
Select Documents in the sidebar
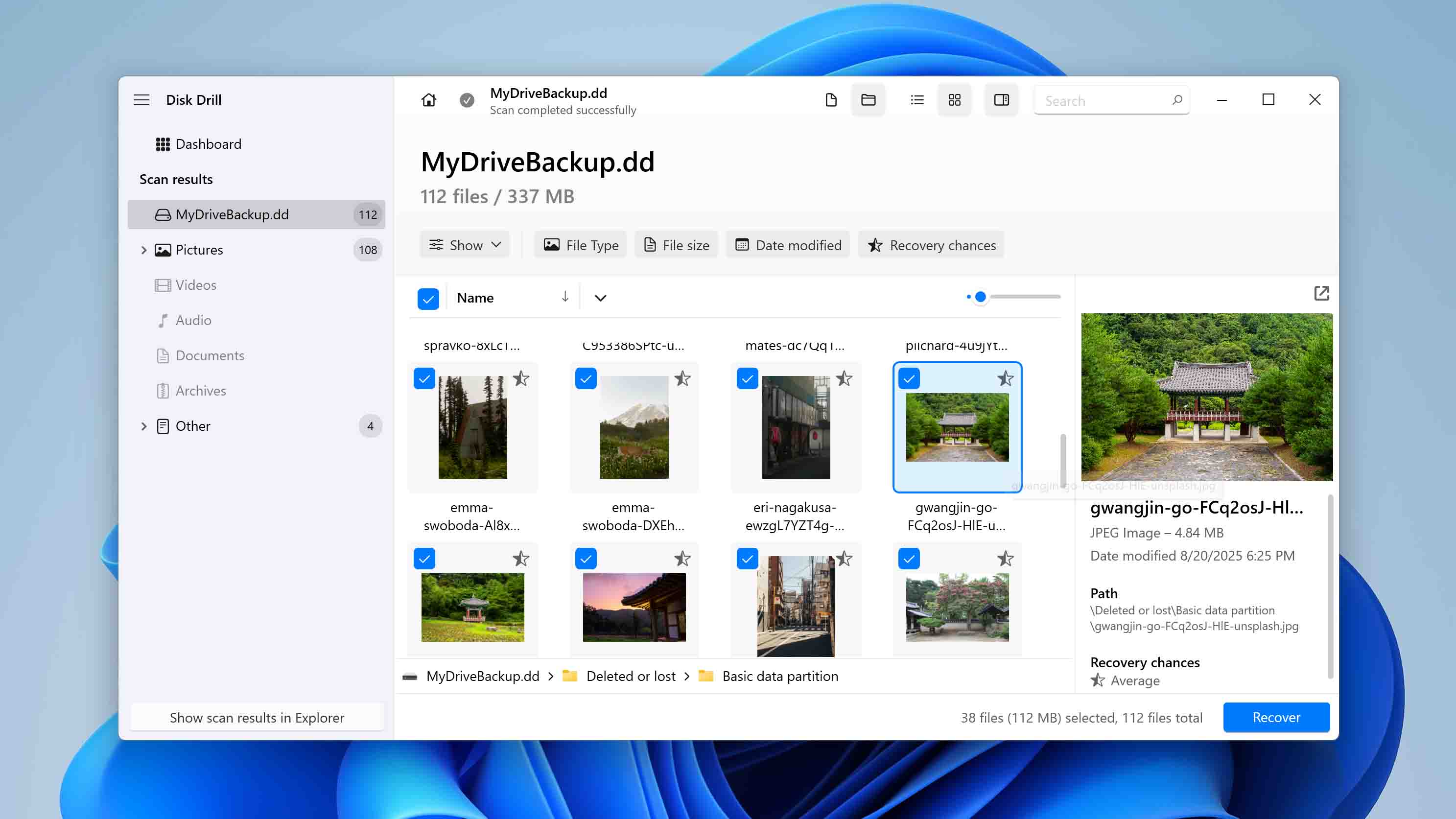coord(210,355)
